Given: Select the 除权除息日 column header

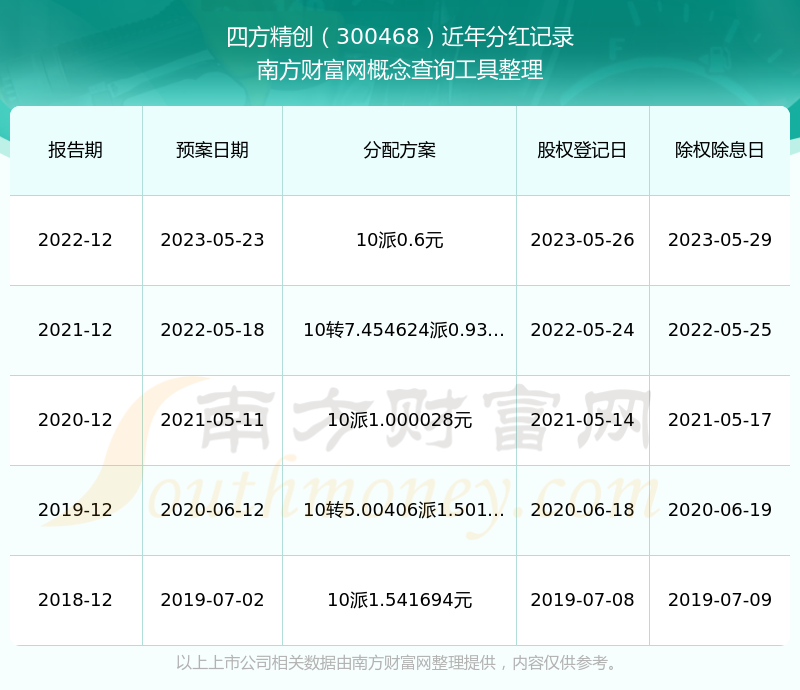Looking at the screenshot, I should coord(719,150).
